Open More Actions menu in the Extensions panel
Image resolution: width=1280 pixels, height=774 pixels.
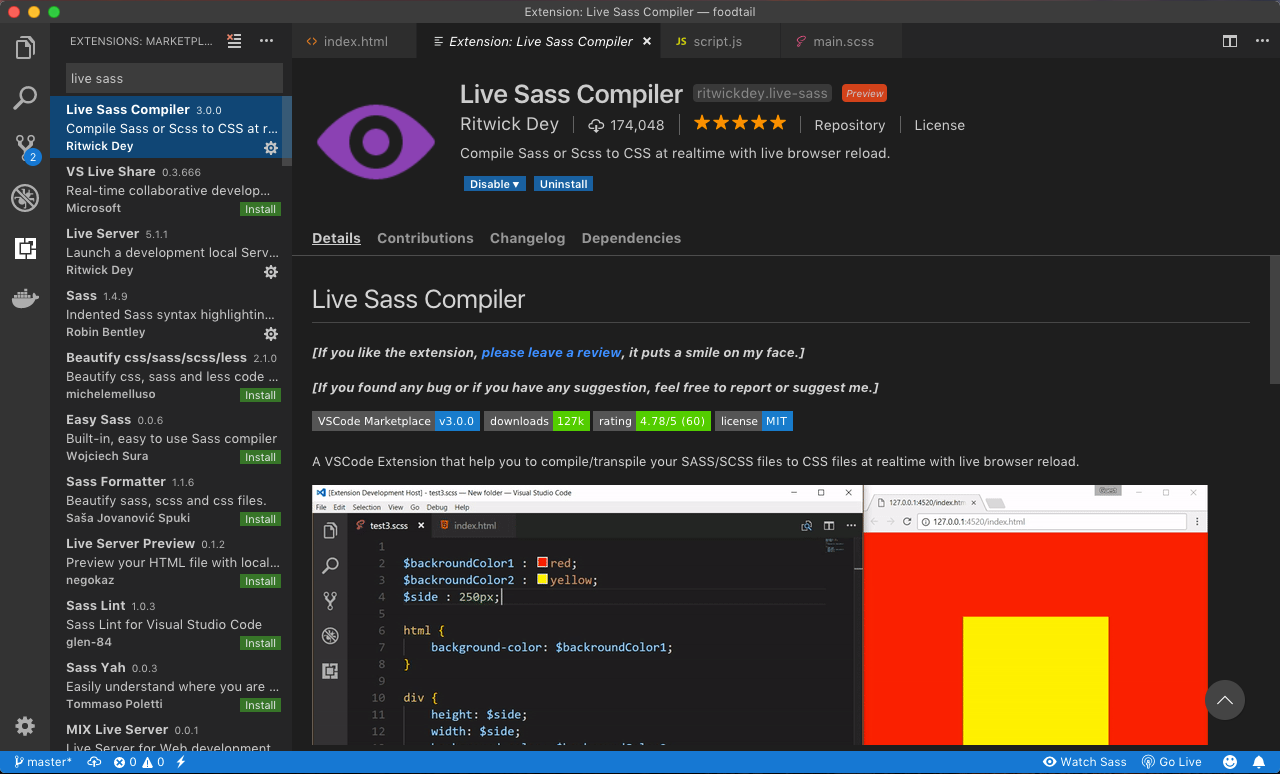(x=266, y=41)
